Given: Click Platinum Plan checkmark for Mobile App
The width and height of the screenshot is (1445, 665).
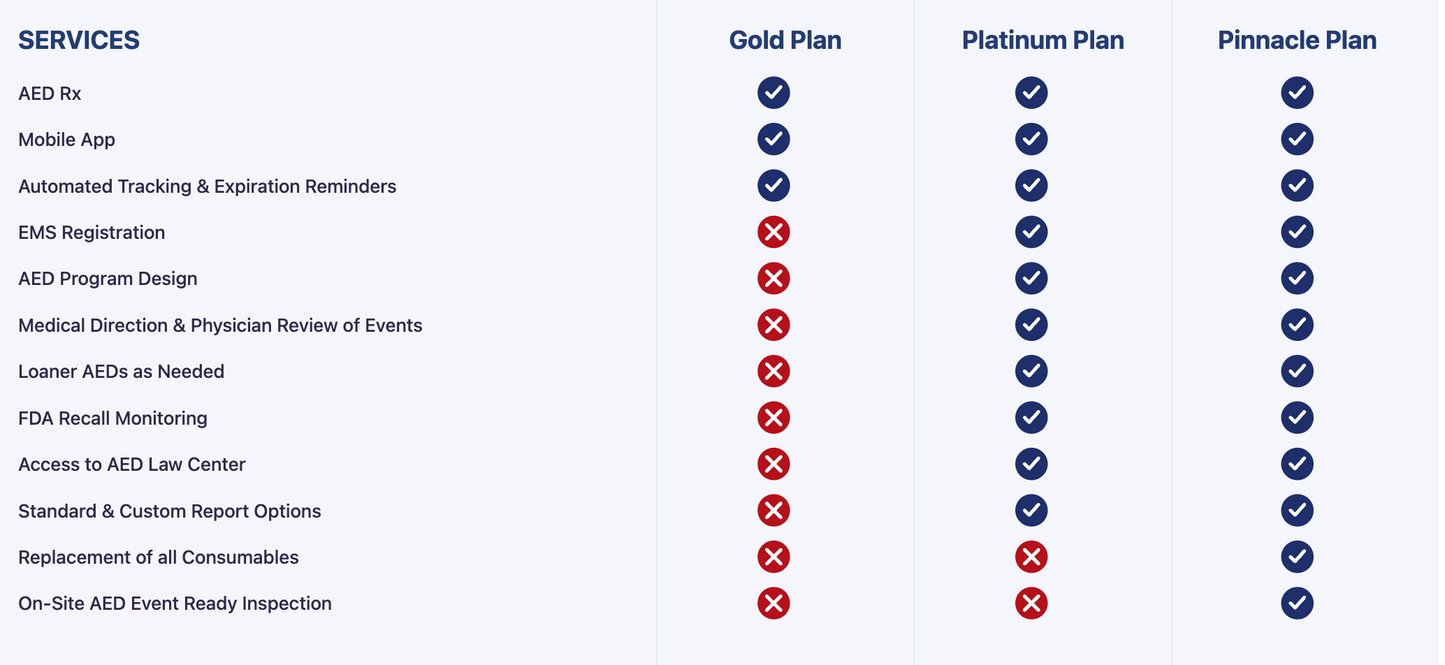Looking at the screenshot, I should pyautogui.click(x=1031, y=139).
